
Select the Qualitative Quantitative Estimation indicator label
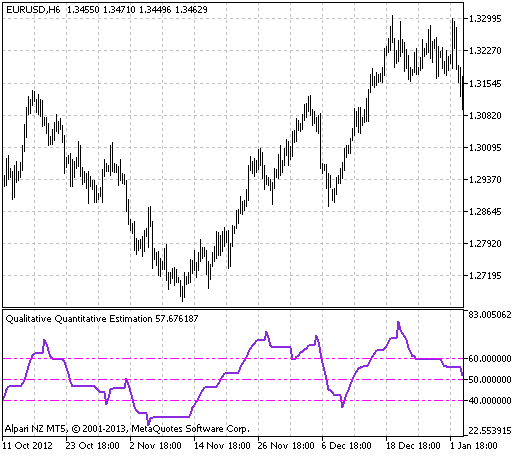coord(79,319)
